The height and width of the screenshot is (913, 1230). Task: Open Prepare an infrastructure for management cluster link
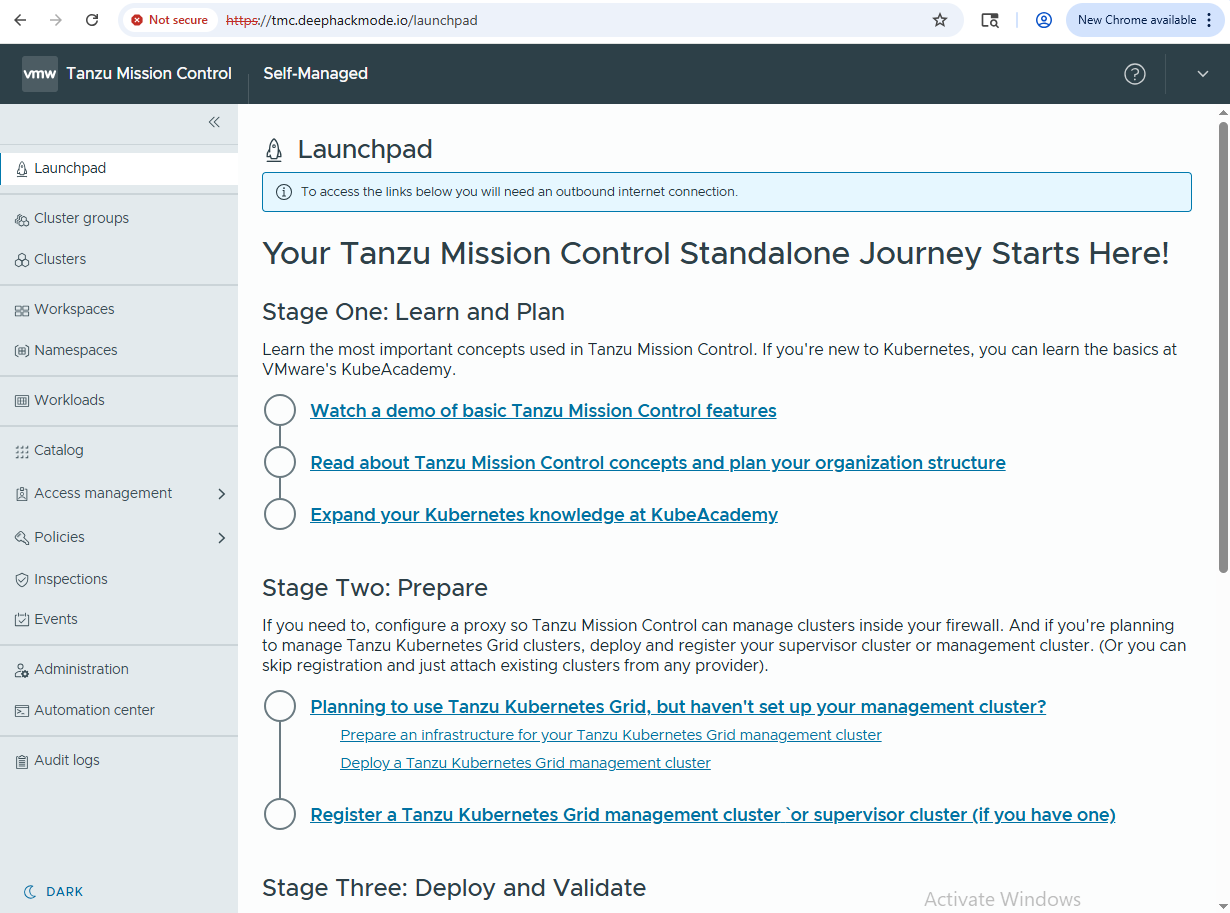tap(611, 735)
